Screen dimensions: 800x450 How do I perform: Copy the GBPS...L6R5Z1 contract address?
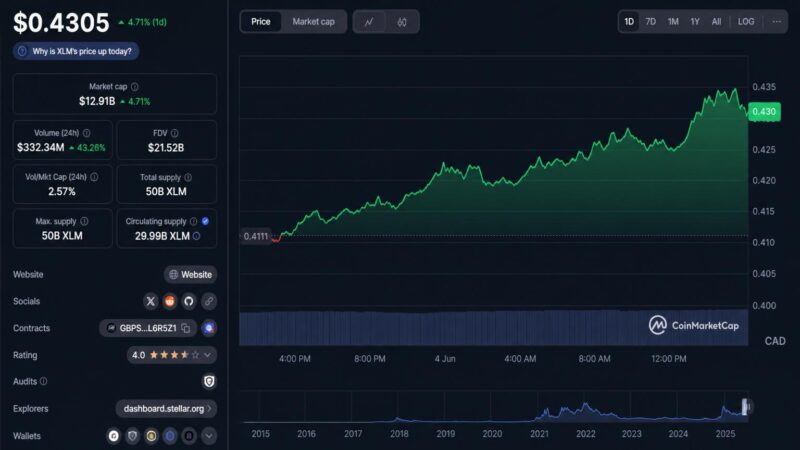coord(186,328)
